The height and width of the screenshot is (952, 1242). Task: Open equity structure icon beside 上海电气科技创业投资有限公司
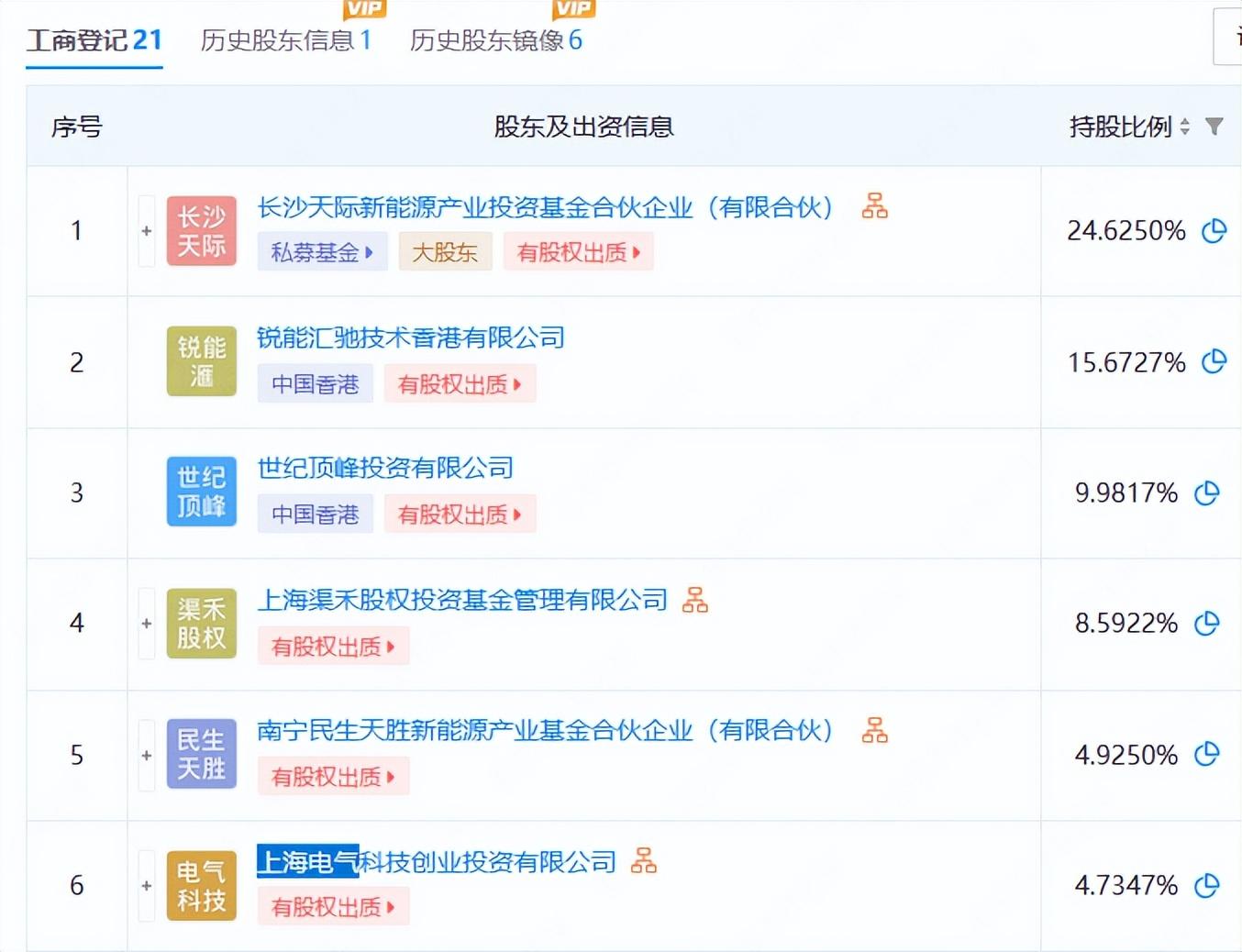pos(644,861)
